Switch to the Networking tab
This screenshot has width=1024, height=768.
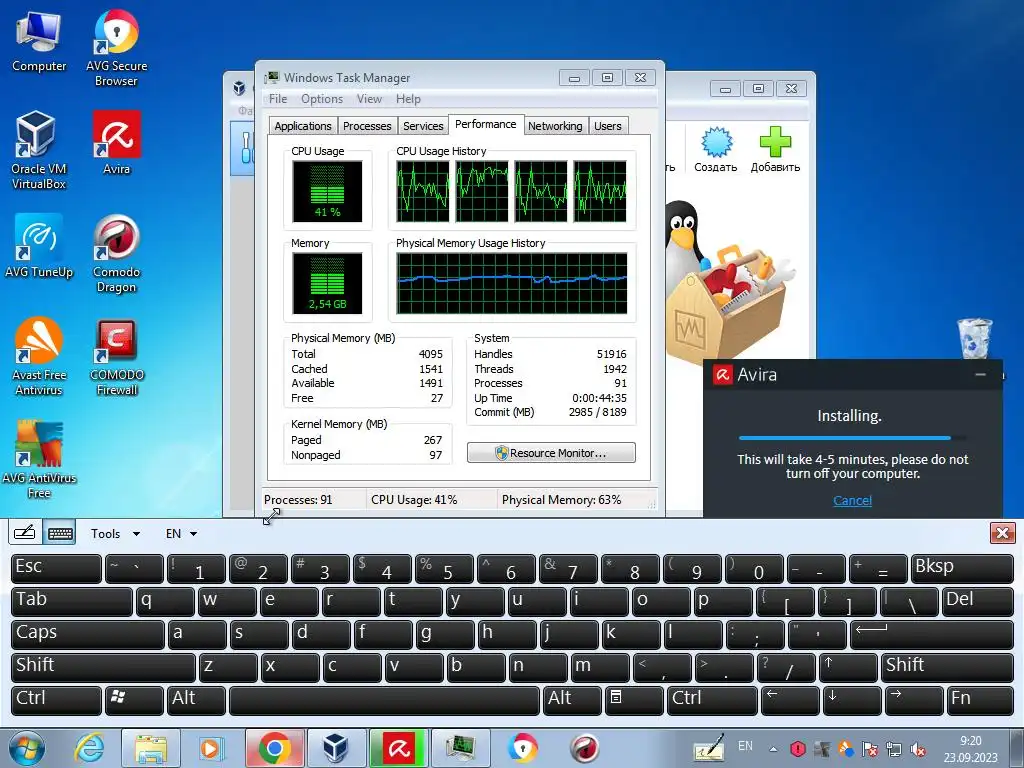point(555,126)
